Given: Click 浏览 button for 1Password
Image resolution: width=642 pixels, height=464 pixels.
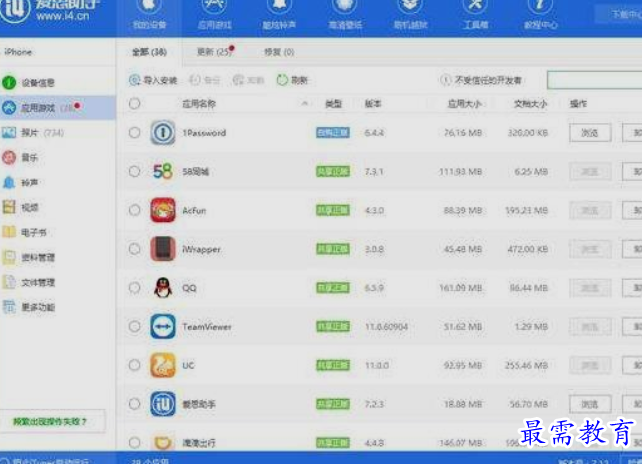Looking at the screenshot, I should (x=590, y=133).
